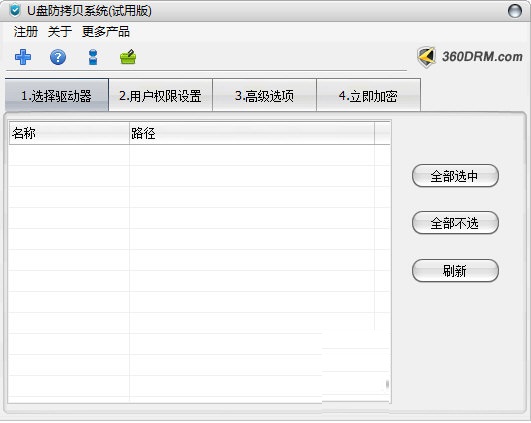Switch to the 4.立即加密 tab
This screenshot has height=423, width=531.
[368, 96]
